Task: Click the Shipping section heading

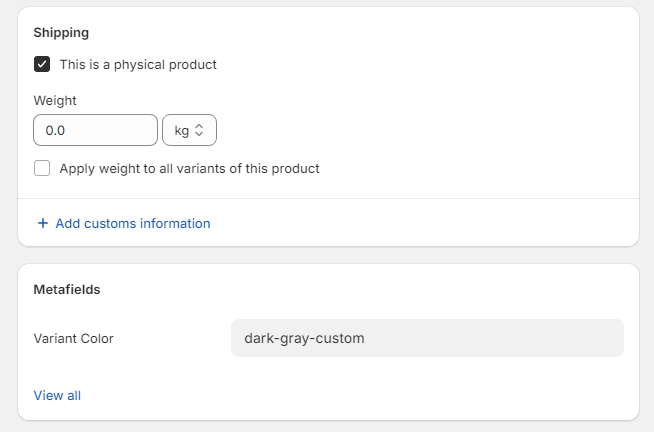Action: (61, 32)
